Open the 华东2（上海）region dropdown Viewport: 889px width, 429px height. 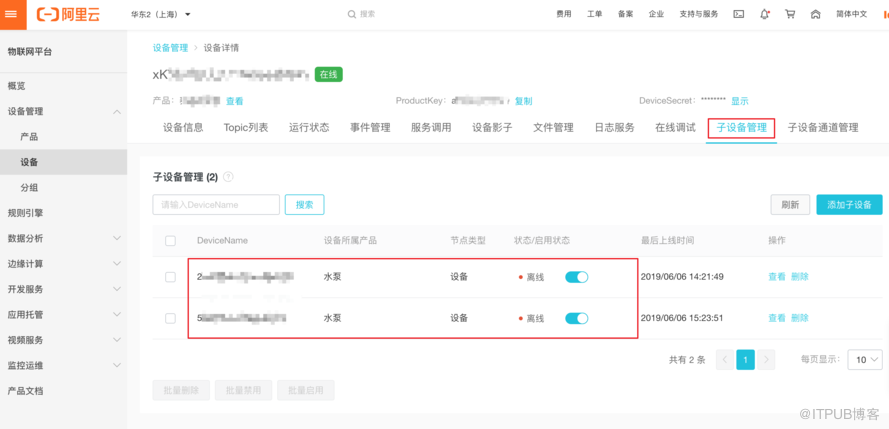(161, 14)
